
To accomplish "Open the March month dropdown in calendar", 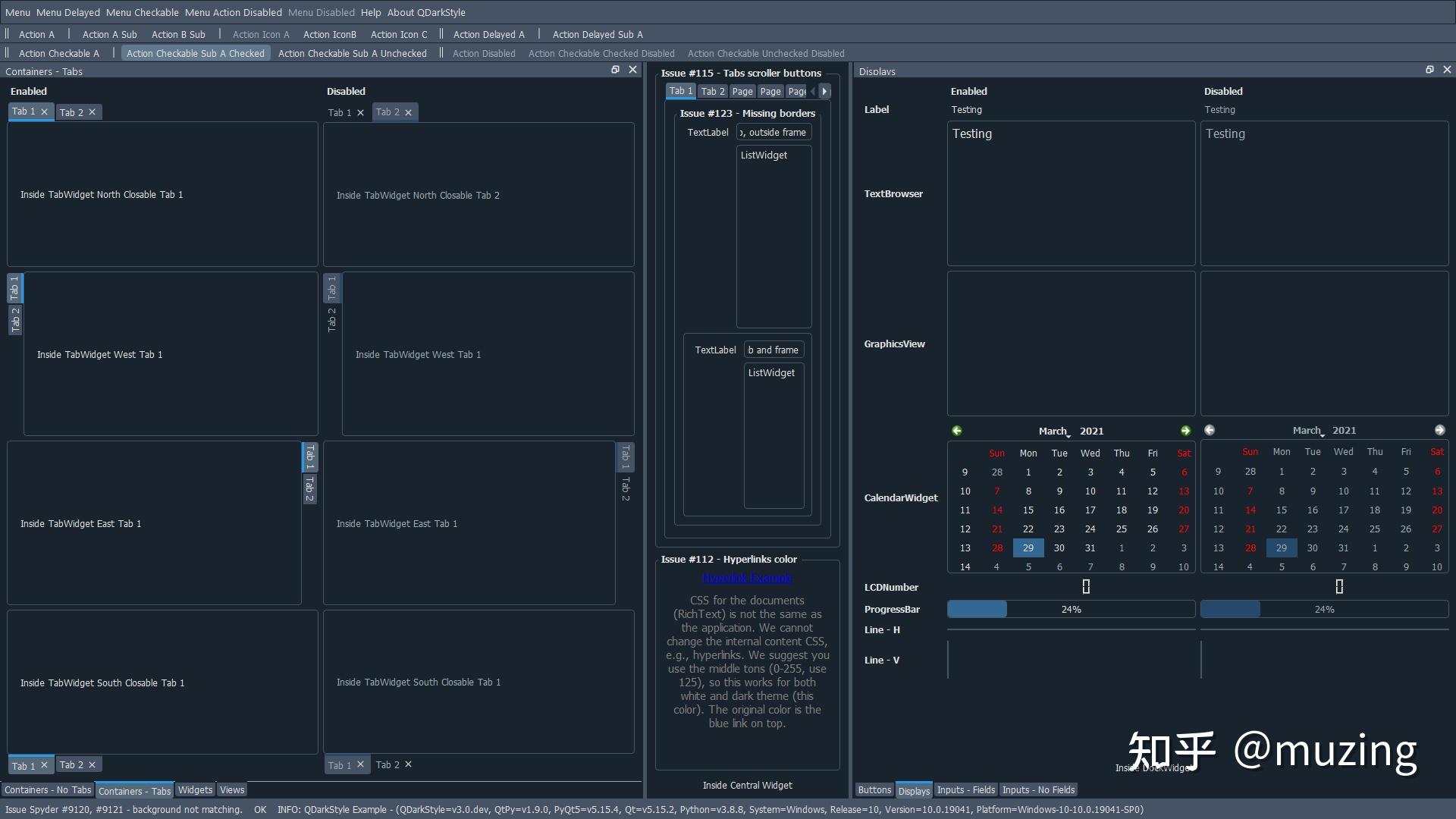I will 1054,431.
